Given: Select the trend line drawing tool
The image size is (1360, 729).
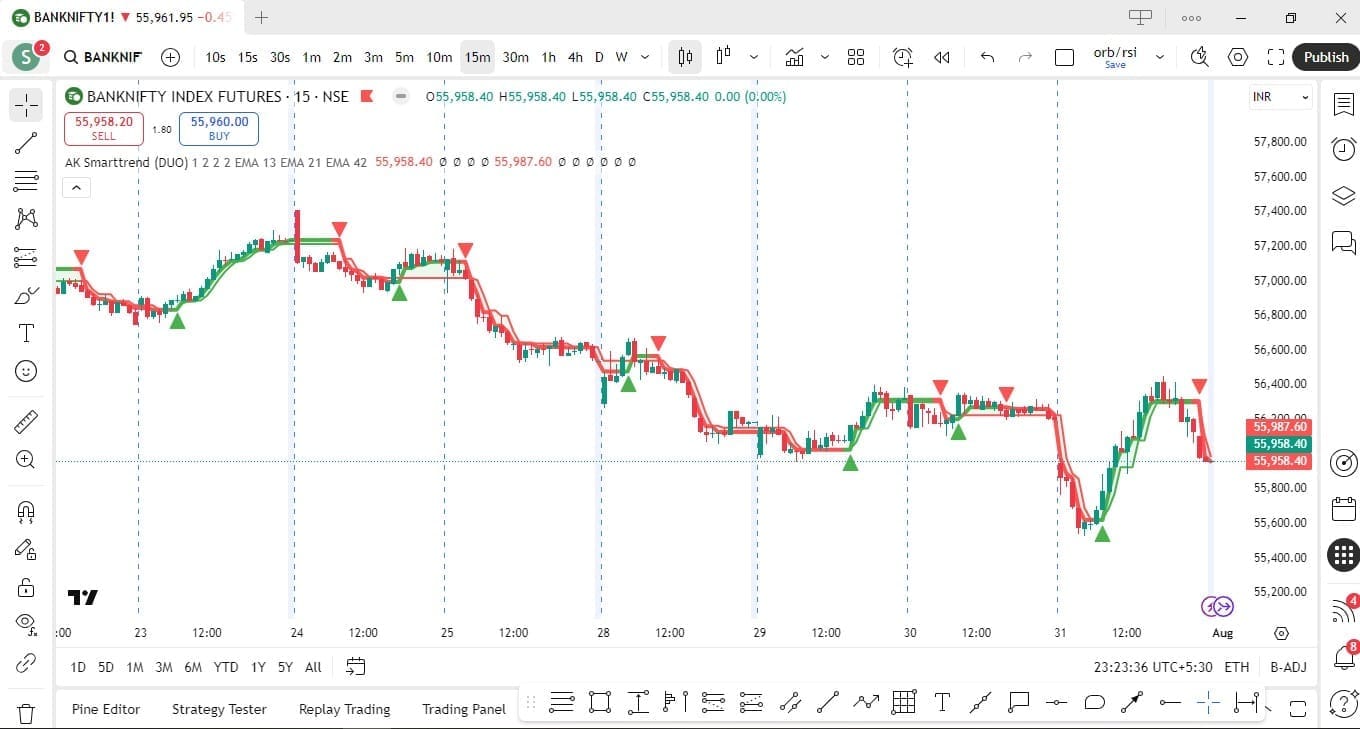Looking at the screenshot, I should [26, 143].
